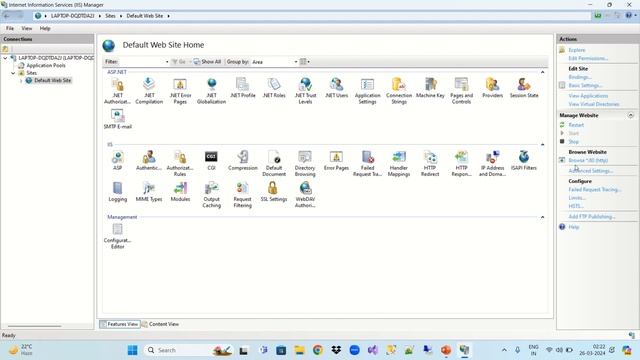Open Directory Browsing feature
This screenshot has height=360, width=640.
[305, 163]
